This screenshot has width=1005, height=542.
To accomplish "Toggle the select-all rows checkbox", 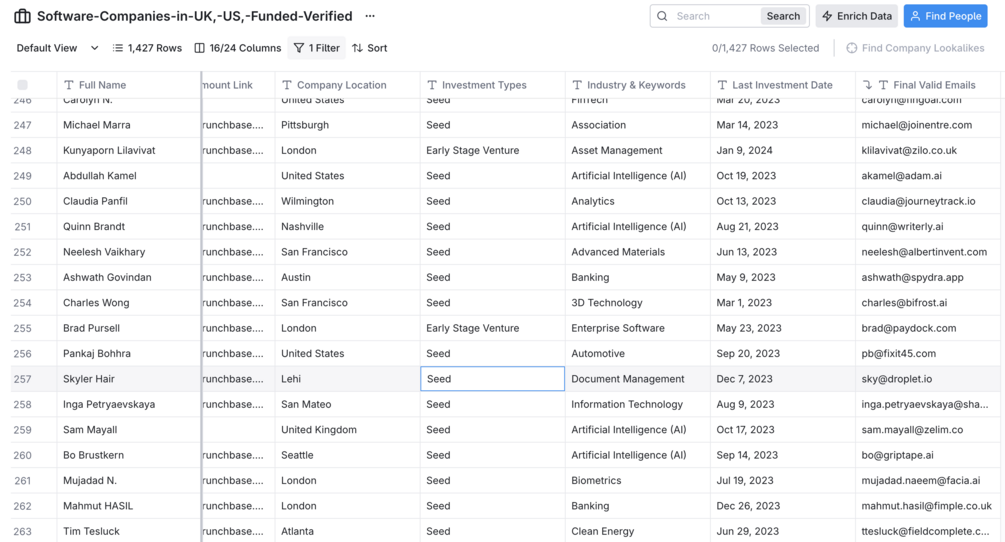I will pos(23,85).
